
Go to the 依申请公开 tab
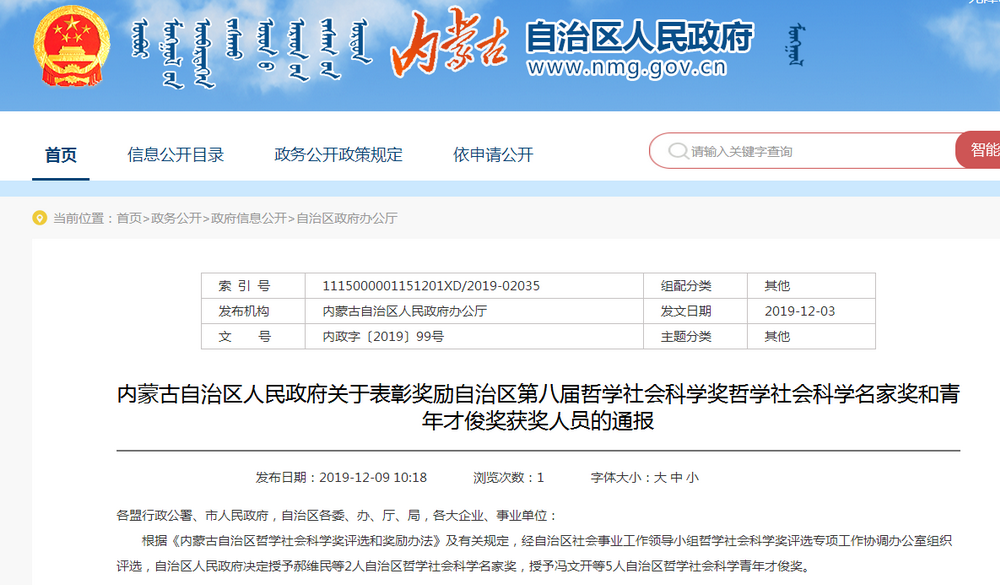493,154
